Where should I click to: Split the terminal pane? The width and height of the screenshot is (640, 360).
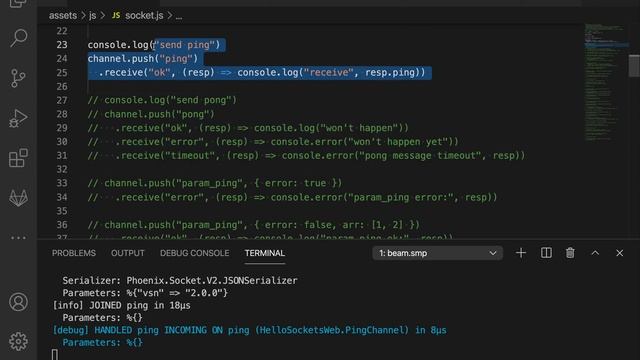(546, 253)
